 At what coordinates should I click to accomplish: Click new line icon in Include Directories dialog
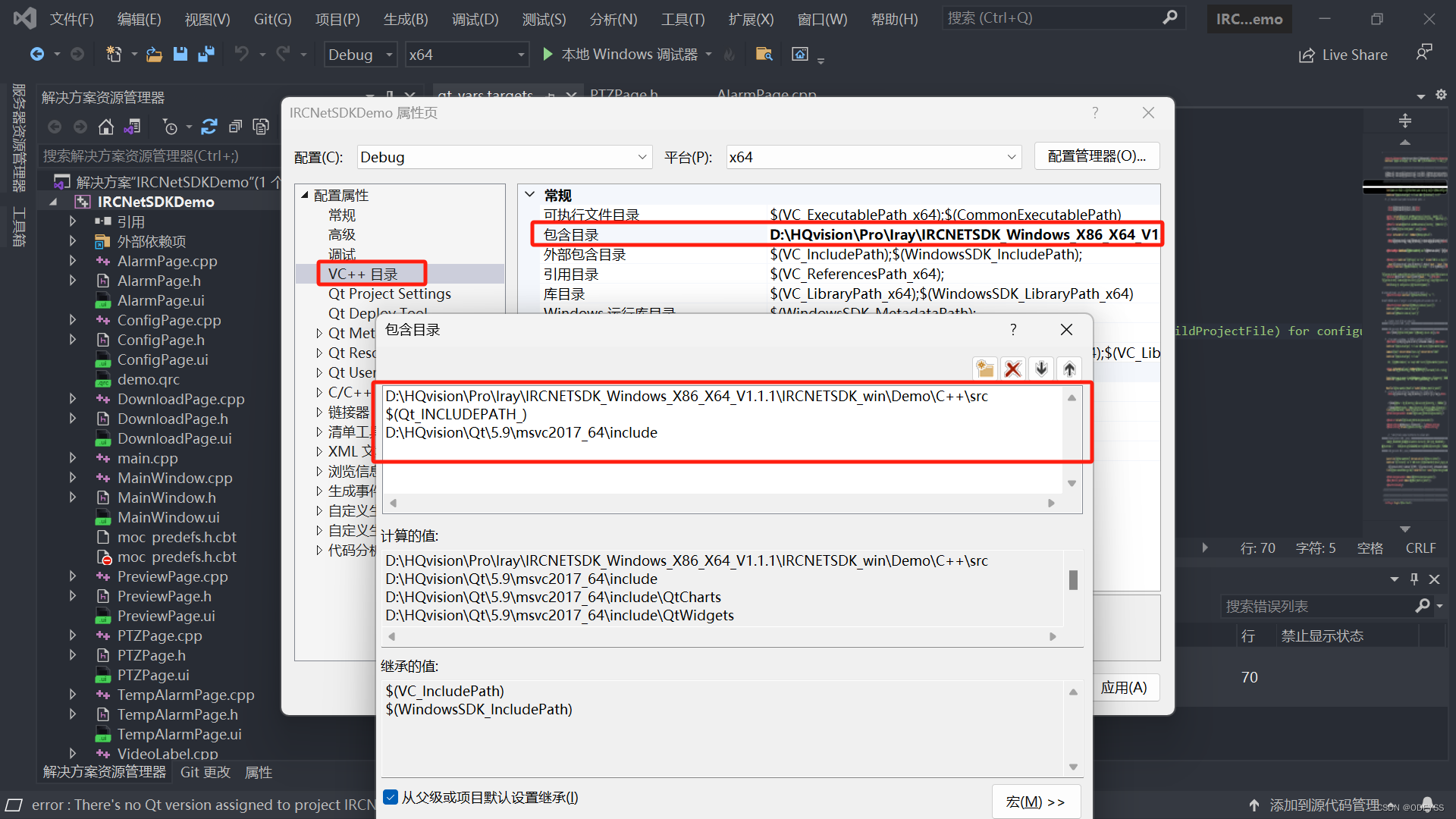984,369
